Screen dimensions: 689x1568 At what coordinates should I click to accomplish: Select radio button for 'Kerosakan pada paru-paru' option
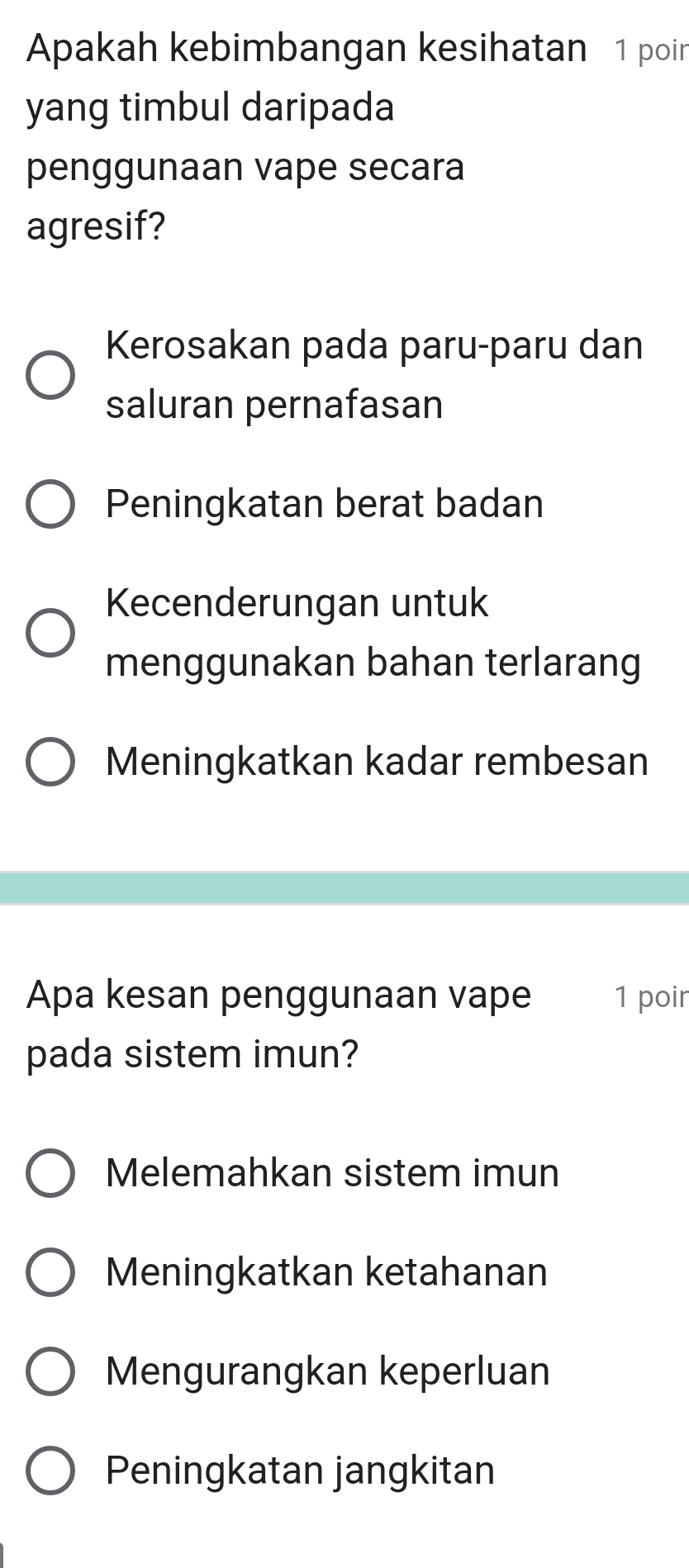[50, 374]
